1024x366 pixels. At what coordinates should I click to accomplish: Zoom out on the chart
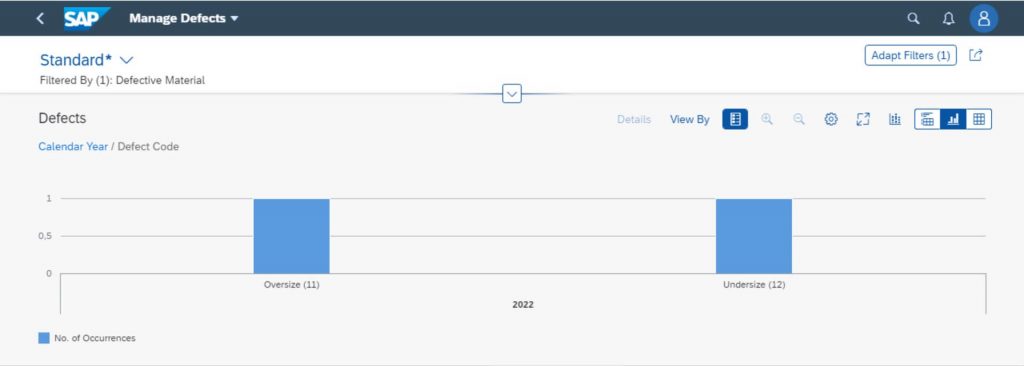[x=799, y=119]
